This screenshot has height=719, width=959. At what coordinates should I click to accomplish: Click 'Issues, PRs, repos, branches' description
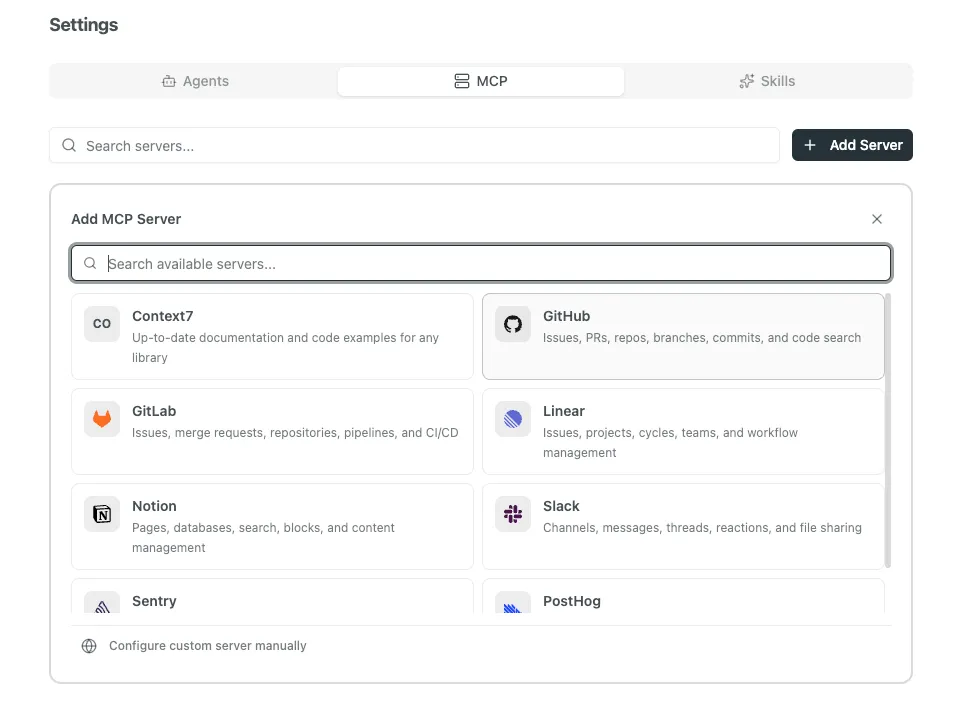pyautogui.click(x=702, y=337)
